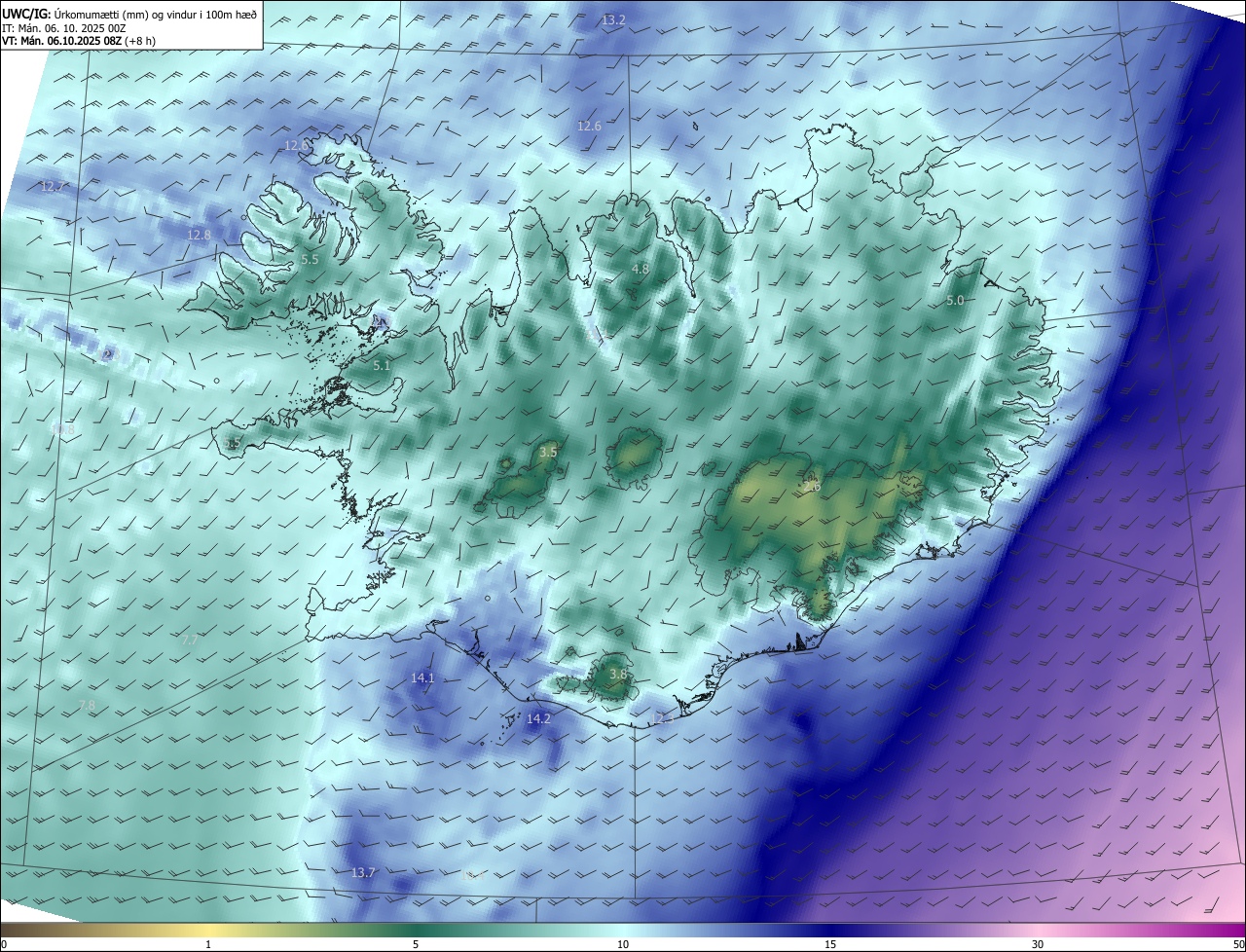Click the 3.5 value over the glacier
Image resolution: width=1246 pixels, height=952 pixels.
point(548,453)
